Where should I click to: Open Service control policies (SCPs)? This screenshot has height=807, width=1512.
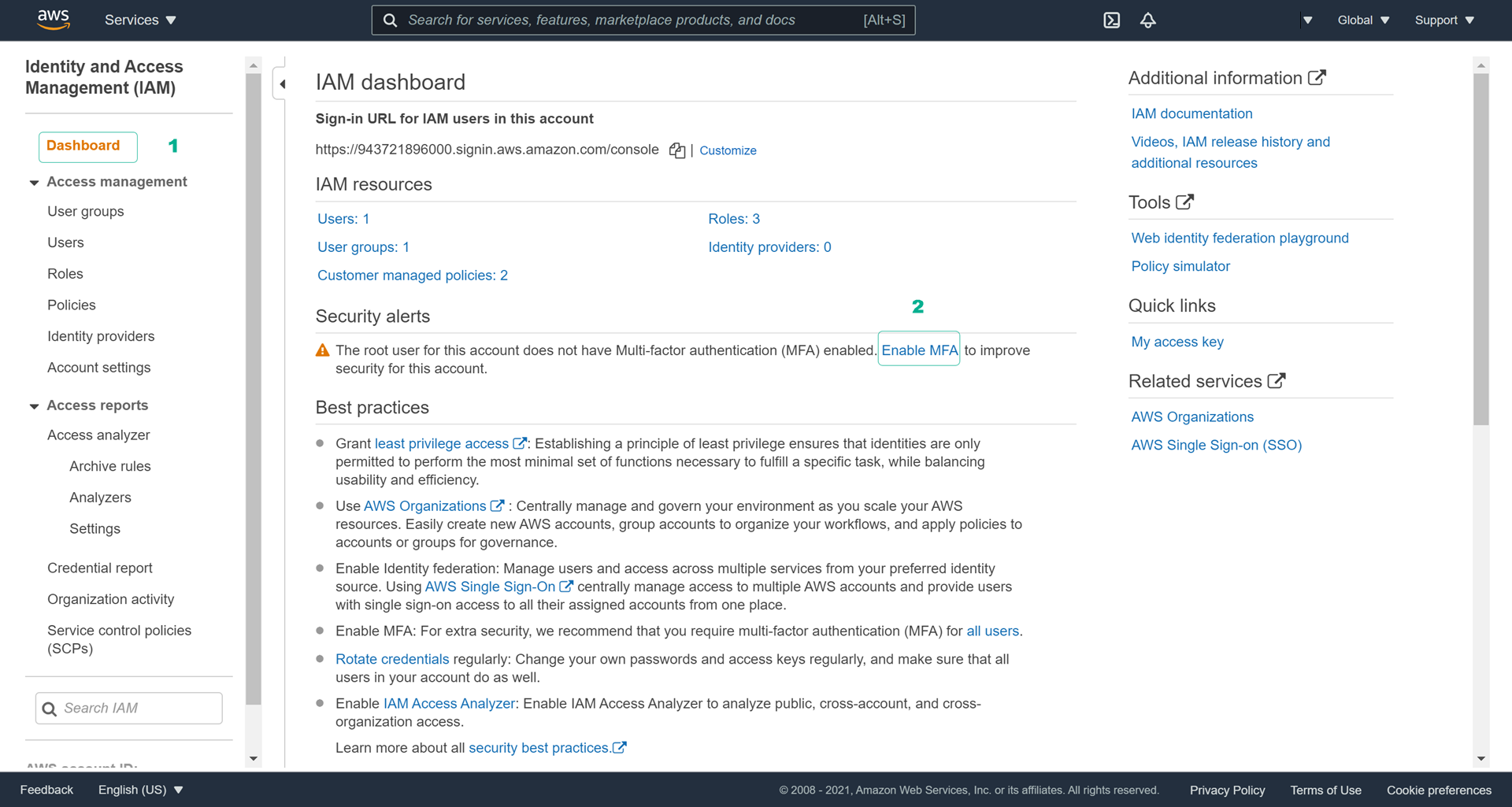(x=119, y=639)
